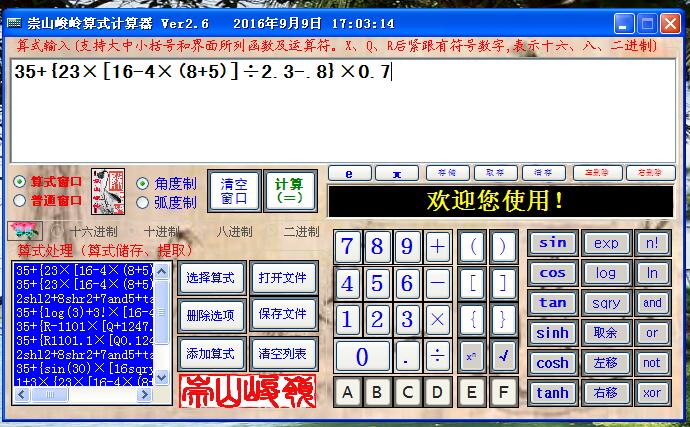Select the 二进制 binary option

(x=294, y=231)
